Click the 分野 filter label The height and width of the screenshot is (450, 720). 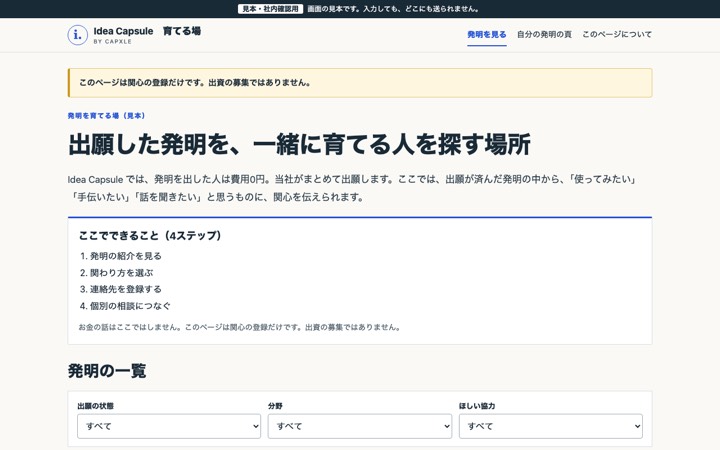pyautogui.click(x=276, y=406)
